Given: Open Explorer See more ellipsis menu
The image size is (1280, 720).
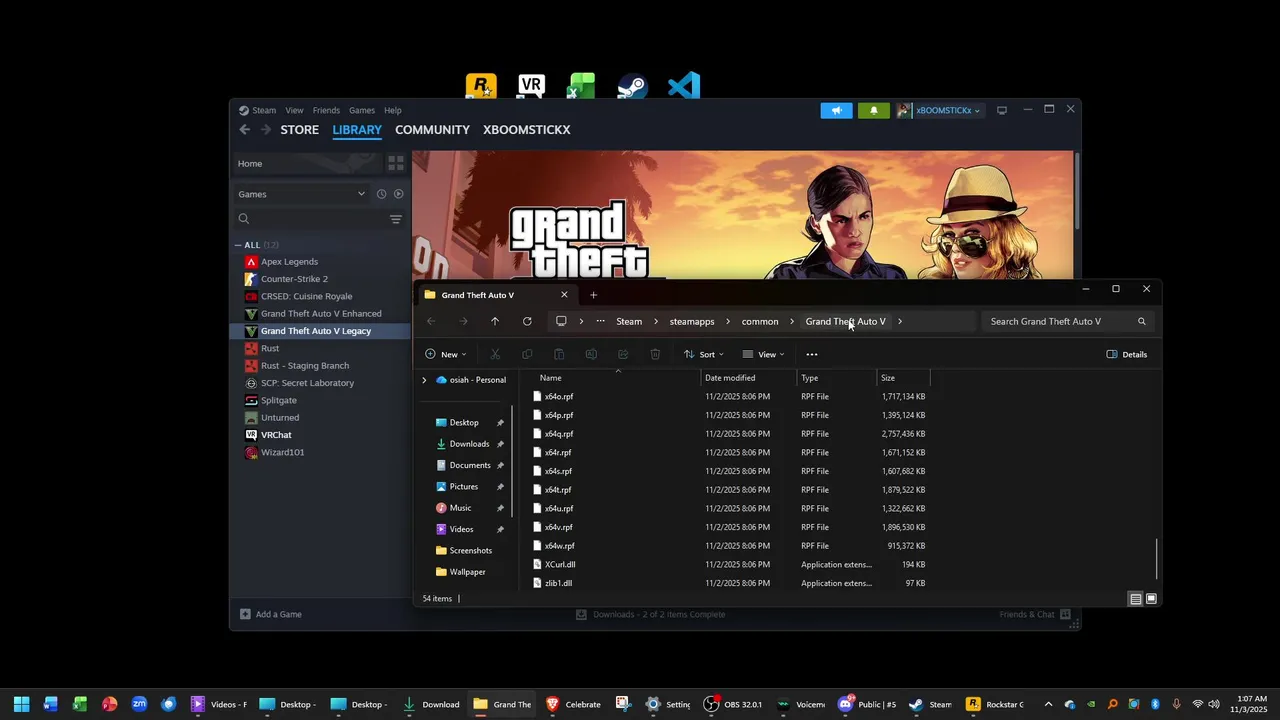Looking at the screenshot, I should click(812, 354).
